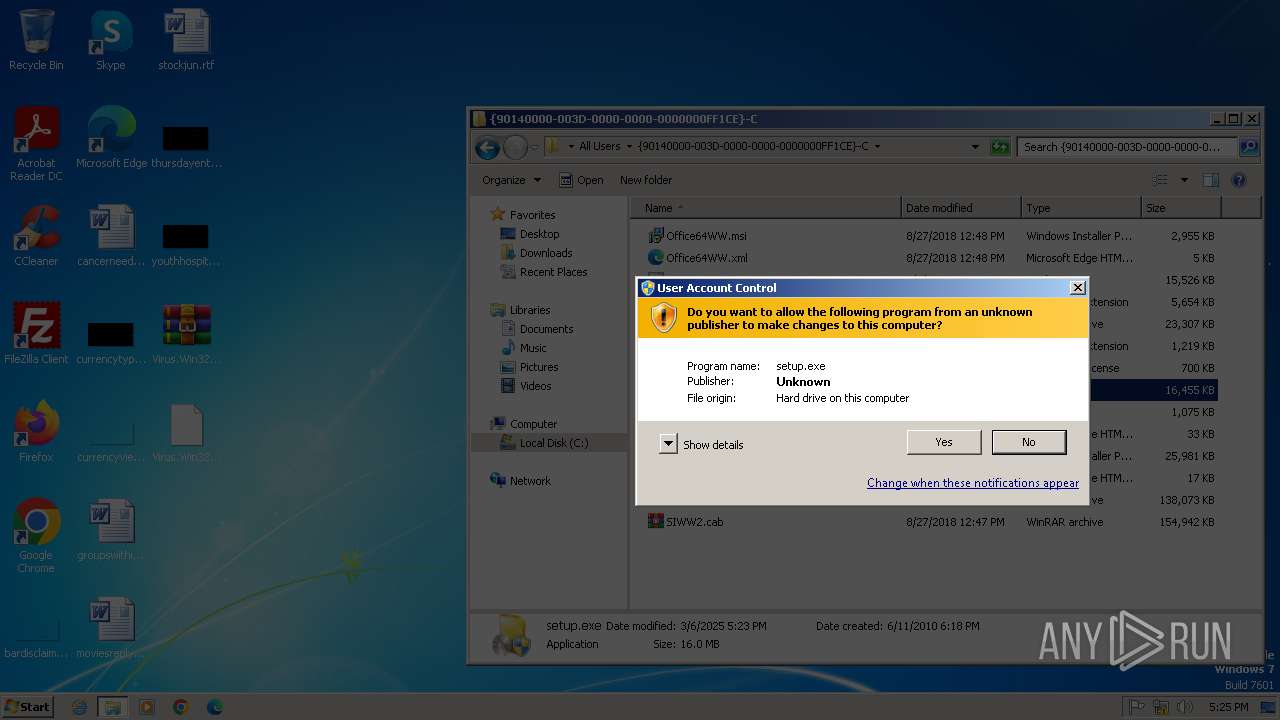Expand Show details in UAC dialog

click(702, 445)
